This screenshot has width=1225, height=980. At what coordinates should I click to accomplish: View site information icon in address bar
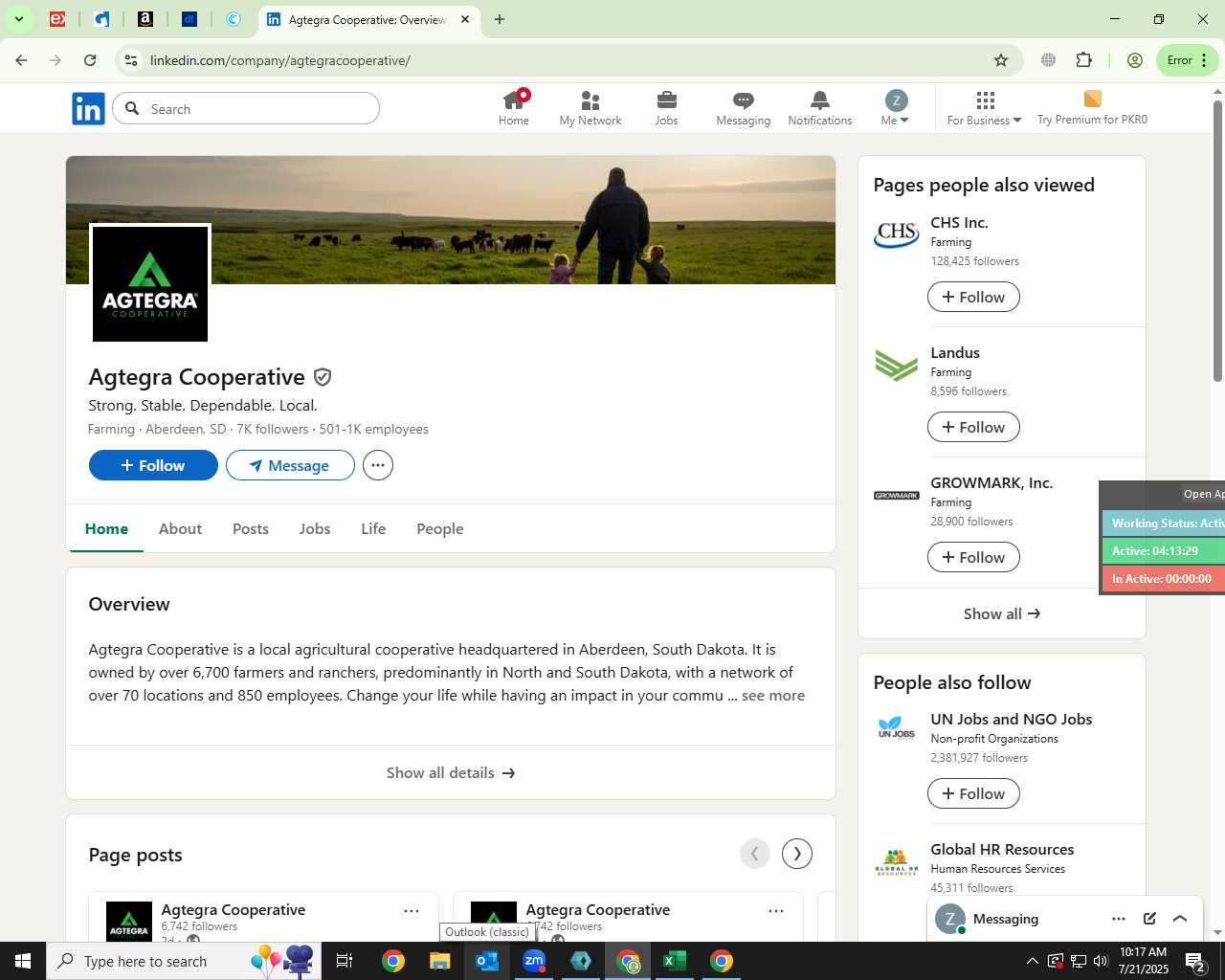(x=131, y=60)
